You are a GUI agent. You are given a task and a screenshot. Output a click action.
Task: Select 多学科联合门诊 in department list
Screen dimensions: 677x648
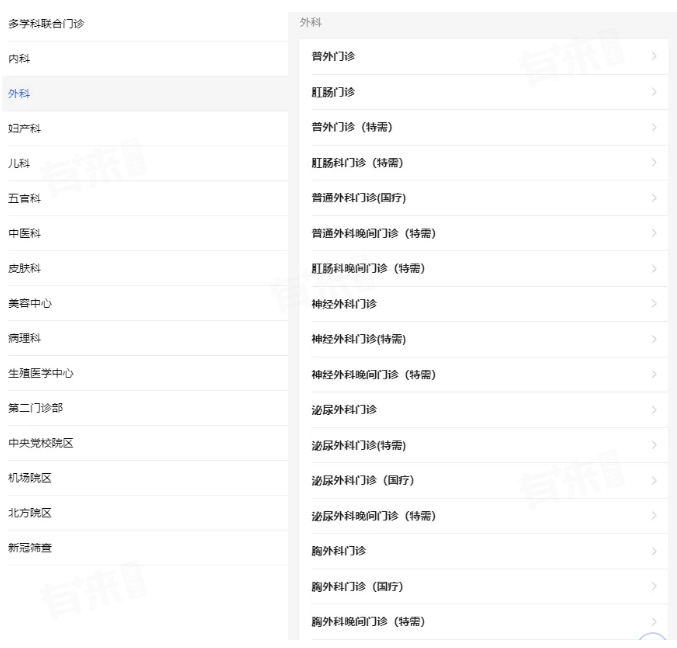pyautogui.click(x=45, y=23)
